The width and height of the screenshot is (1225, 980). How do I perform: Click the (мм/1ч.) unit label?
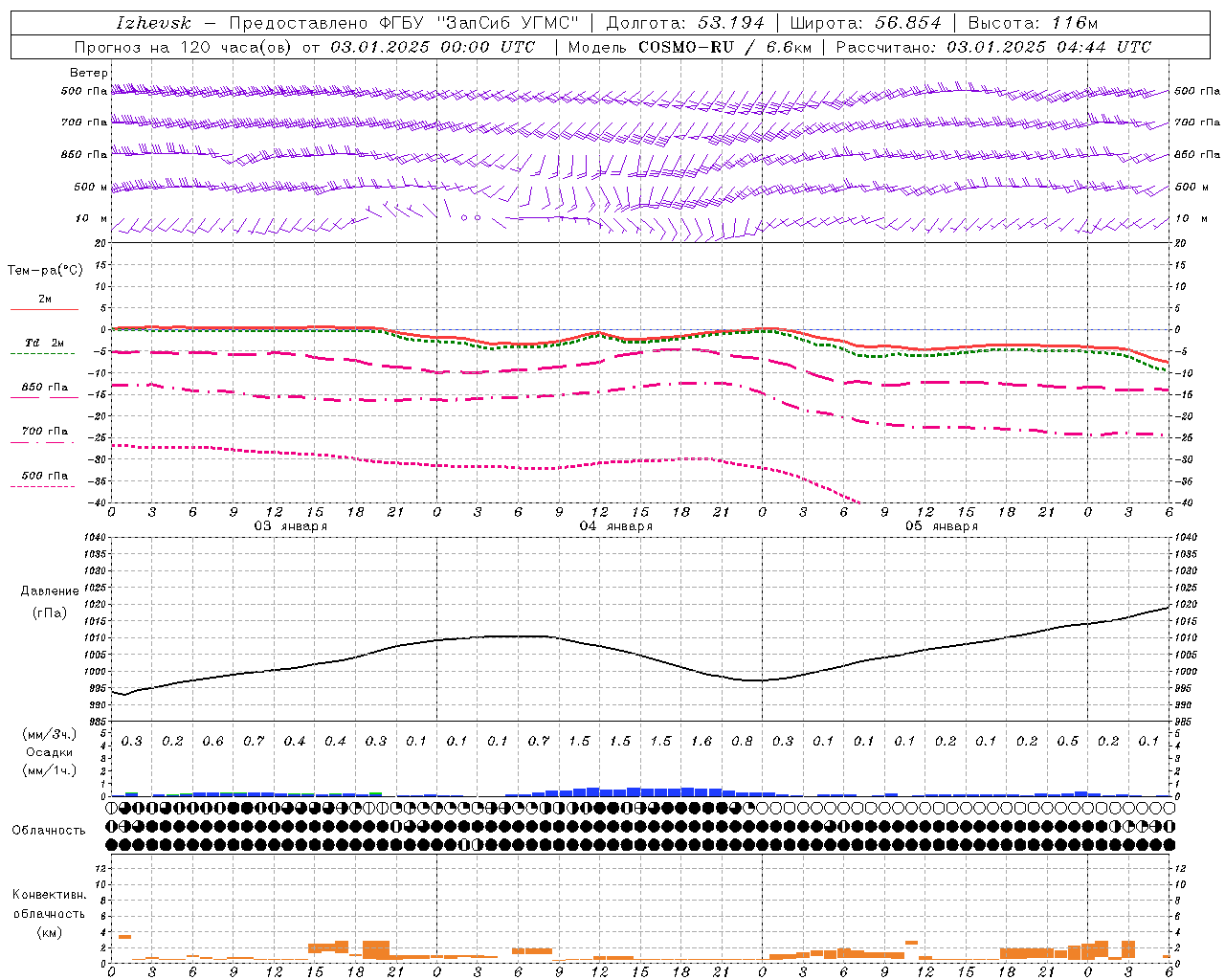(49, 770)
